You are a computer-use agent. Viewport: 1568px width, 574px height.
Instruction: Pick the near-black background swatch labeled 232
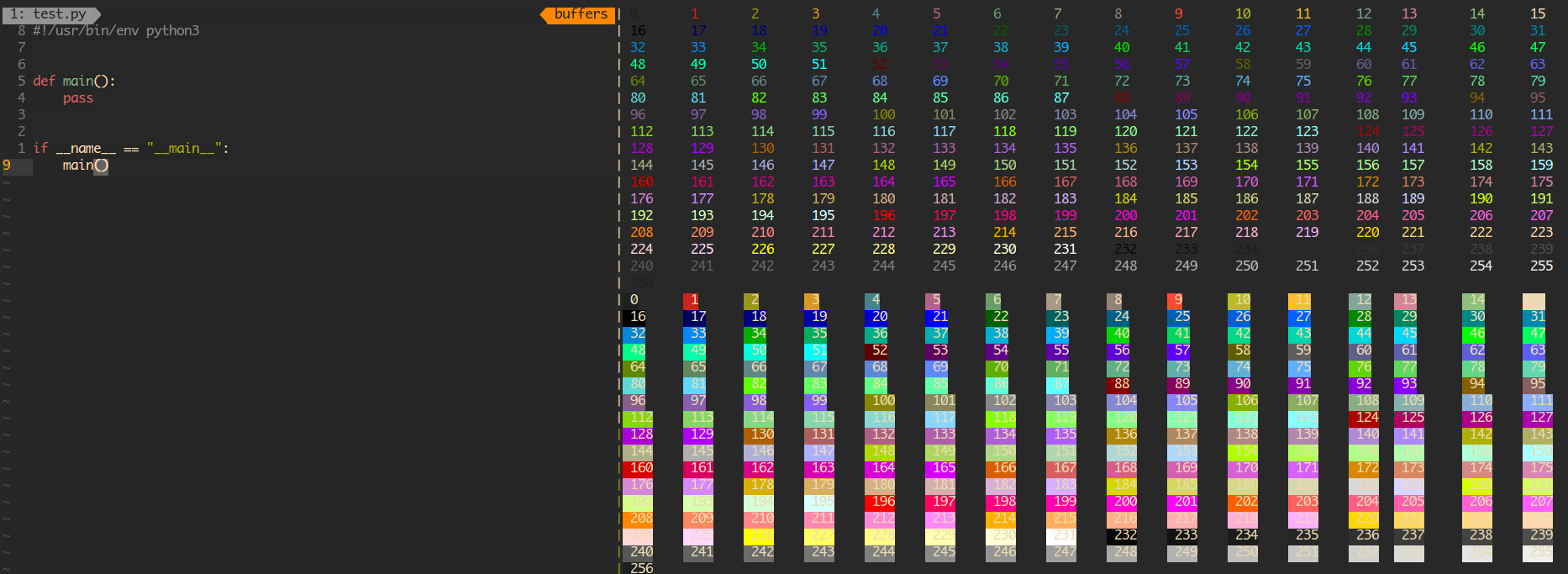(1122, 535)
